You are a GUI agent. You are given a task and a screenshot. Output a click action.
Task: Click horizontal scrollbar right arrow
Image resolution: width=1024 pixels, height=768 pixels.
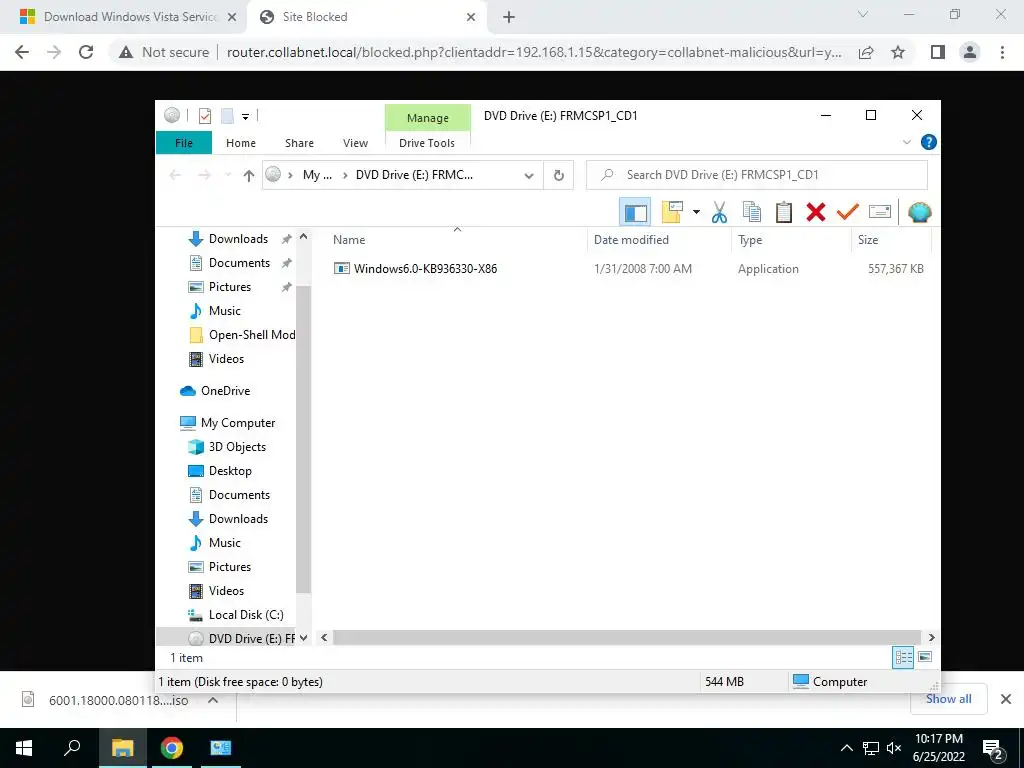(932, 637)
